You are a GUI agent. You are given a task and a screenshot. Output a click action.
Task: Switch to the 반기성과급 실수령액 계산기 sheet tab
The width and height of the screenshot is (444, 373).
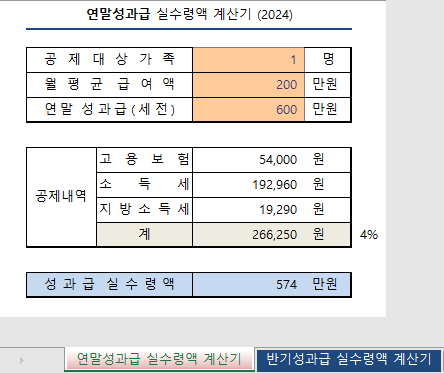click(349, 359)
